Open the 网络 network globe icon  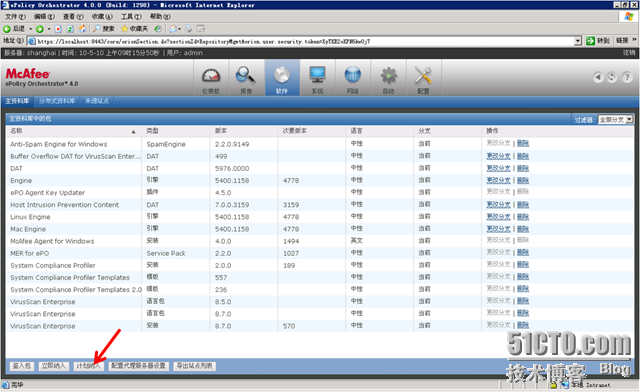click(353, 76)
